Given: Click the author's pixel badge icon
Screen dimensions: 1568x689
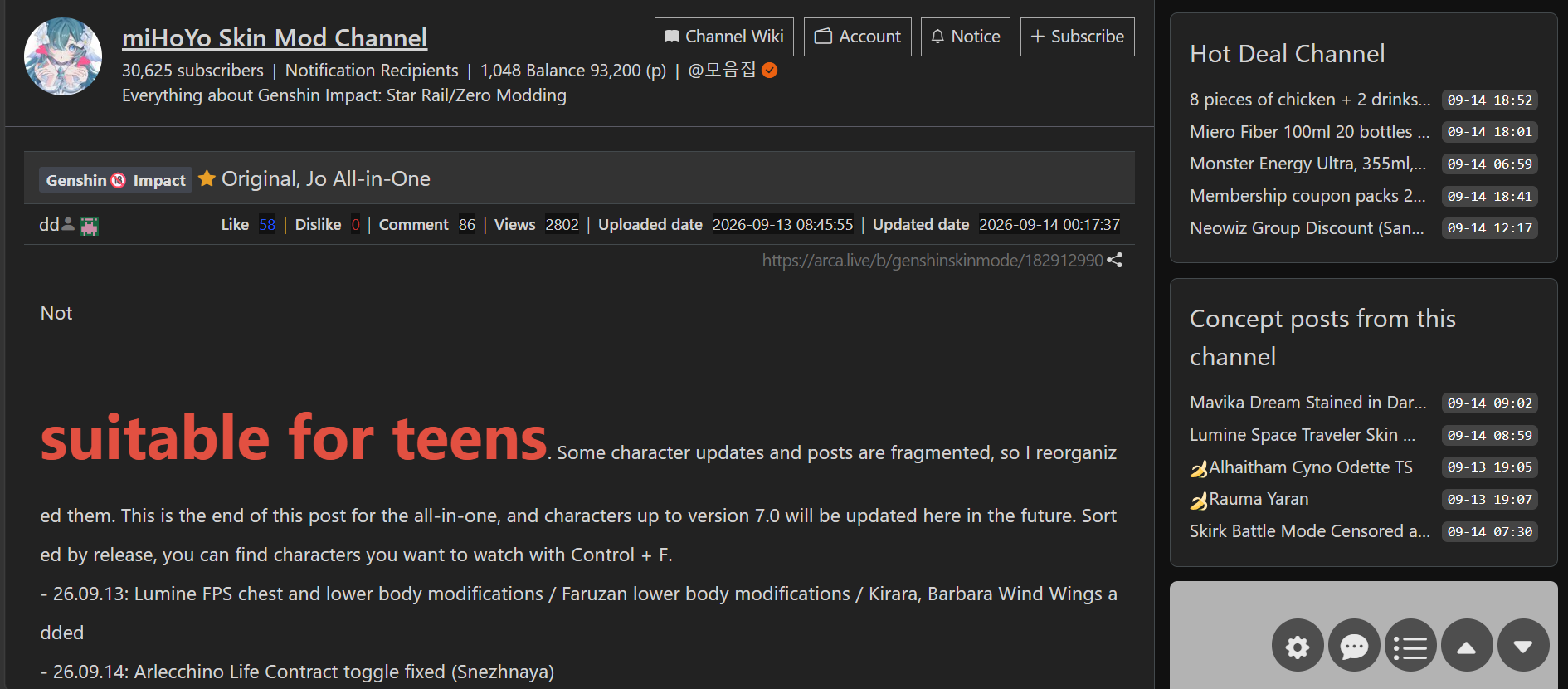Looking at the screenshot, I should 90,226.
